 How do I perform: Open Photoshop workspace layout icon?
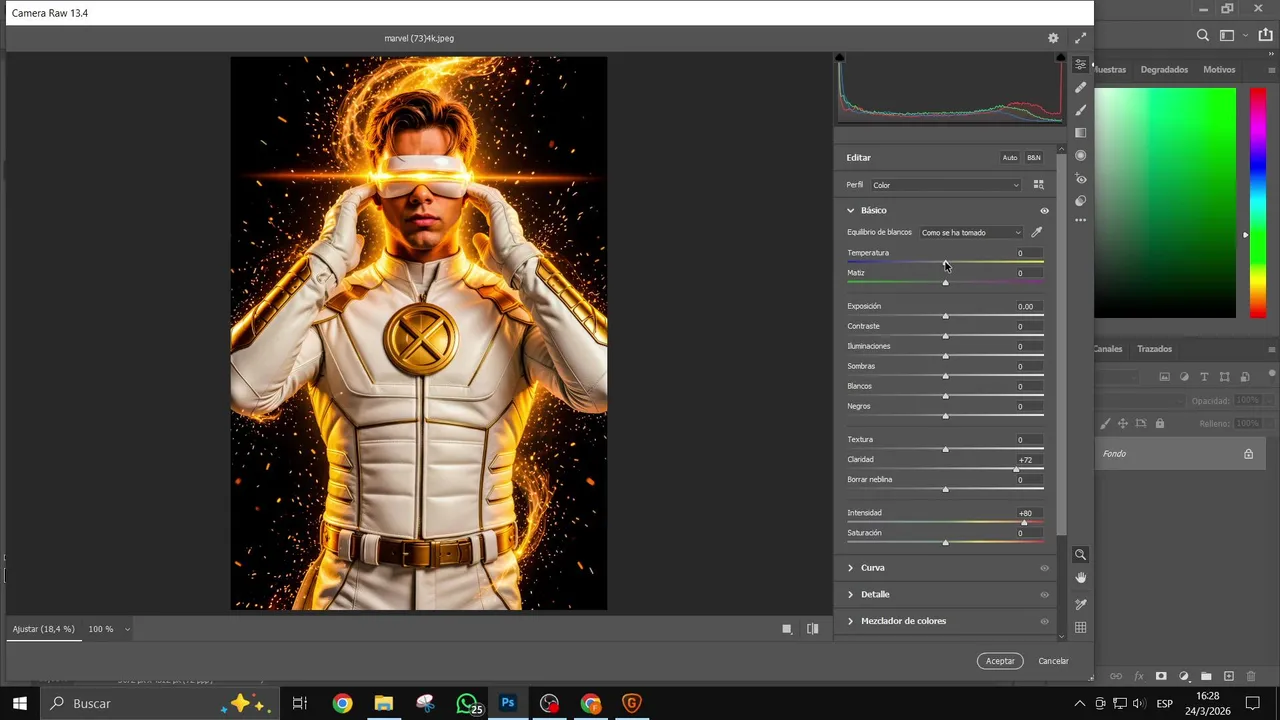(x=1228, y=35)
